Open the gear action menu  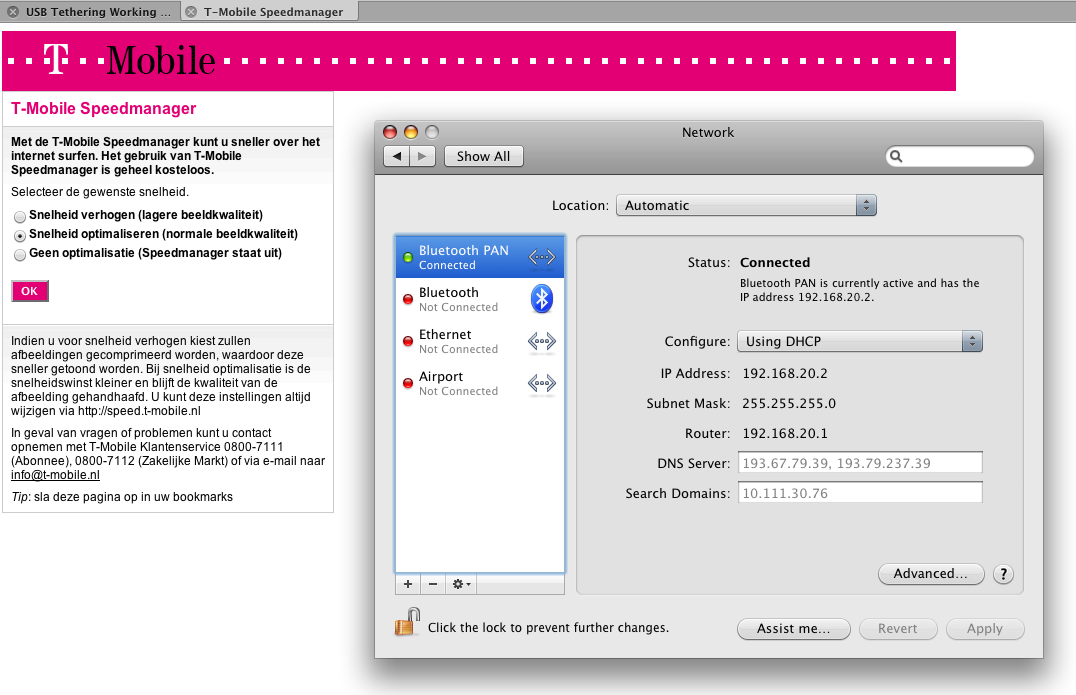click(x=460, y=584)
